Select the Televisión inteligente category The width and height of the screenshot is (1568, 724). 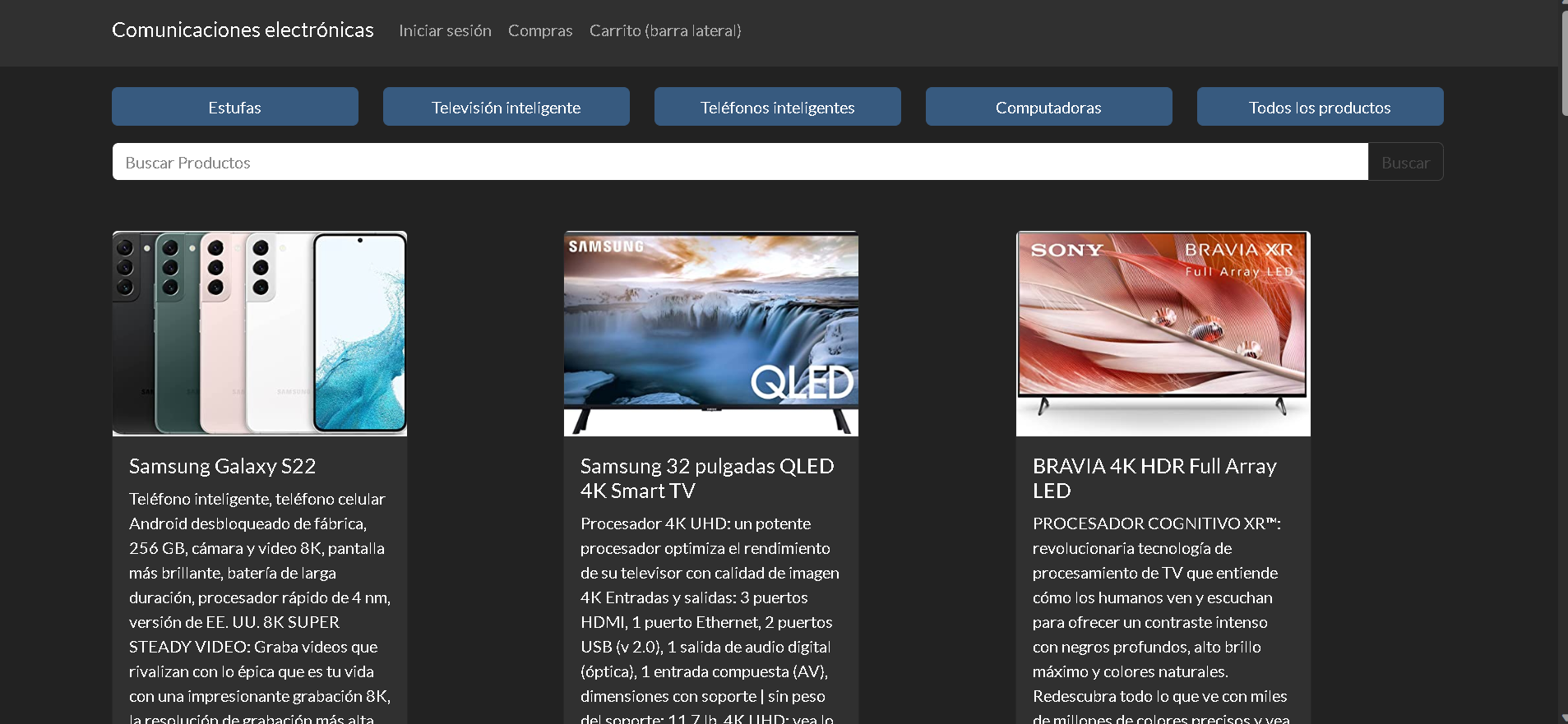coord(506,107)
